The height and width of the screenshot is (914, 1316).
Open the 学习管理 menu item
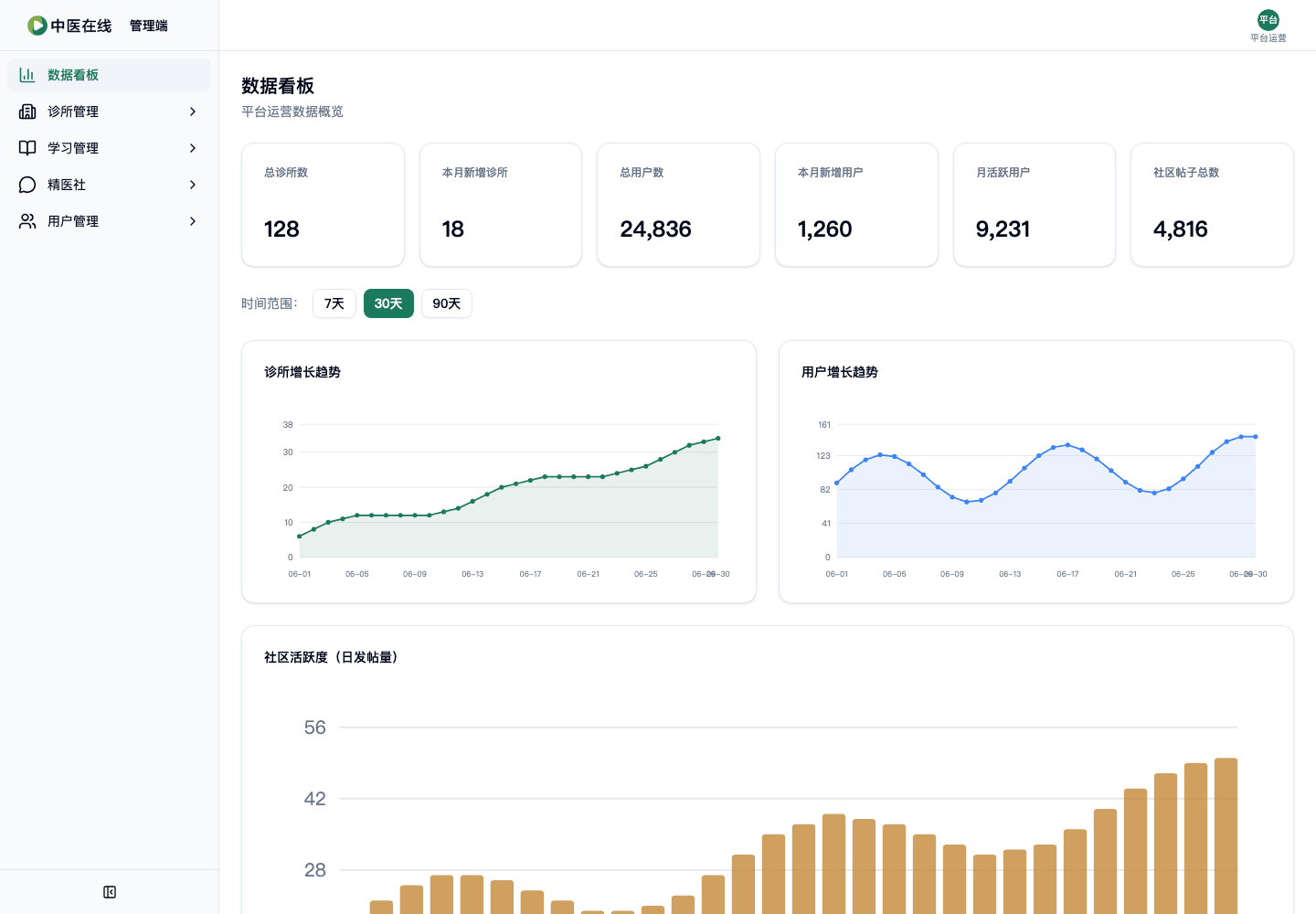[109, 148]
